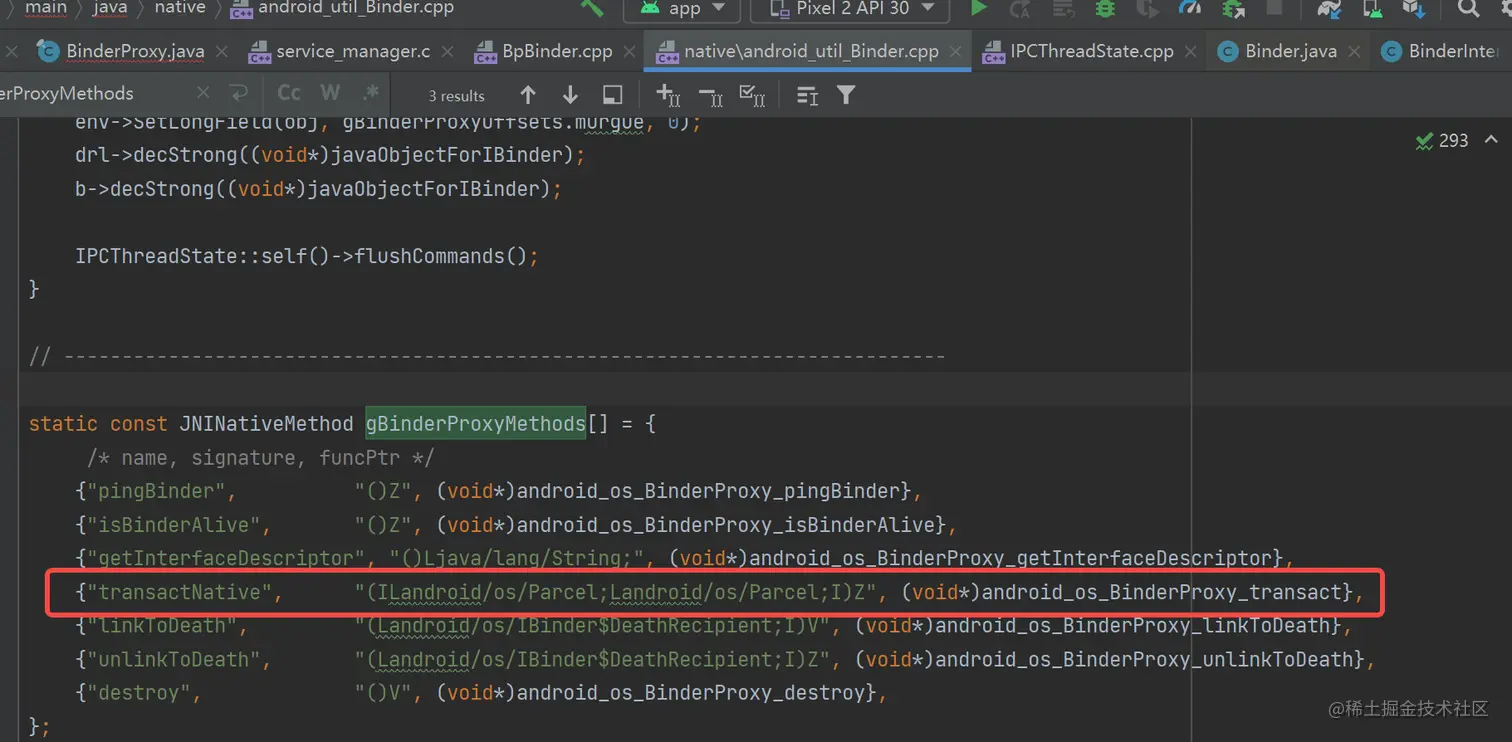This screenshot has height=742, width=1512.
Task: Click the "transactNative" string in code
Action: click(x=180, y=592)
